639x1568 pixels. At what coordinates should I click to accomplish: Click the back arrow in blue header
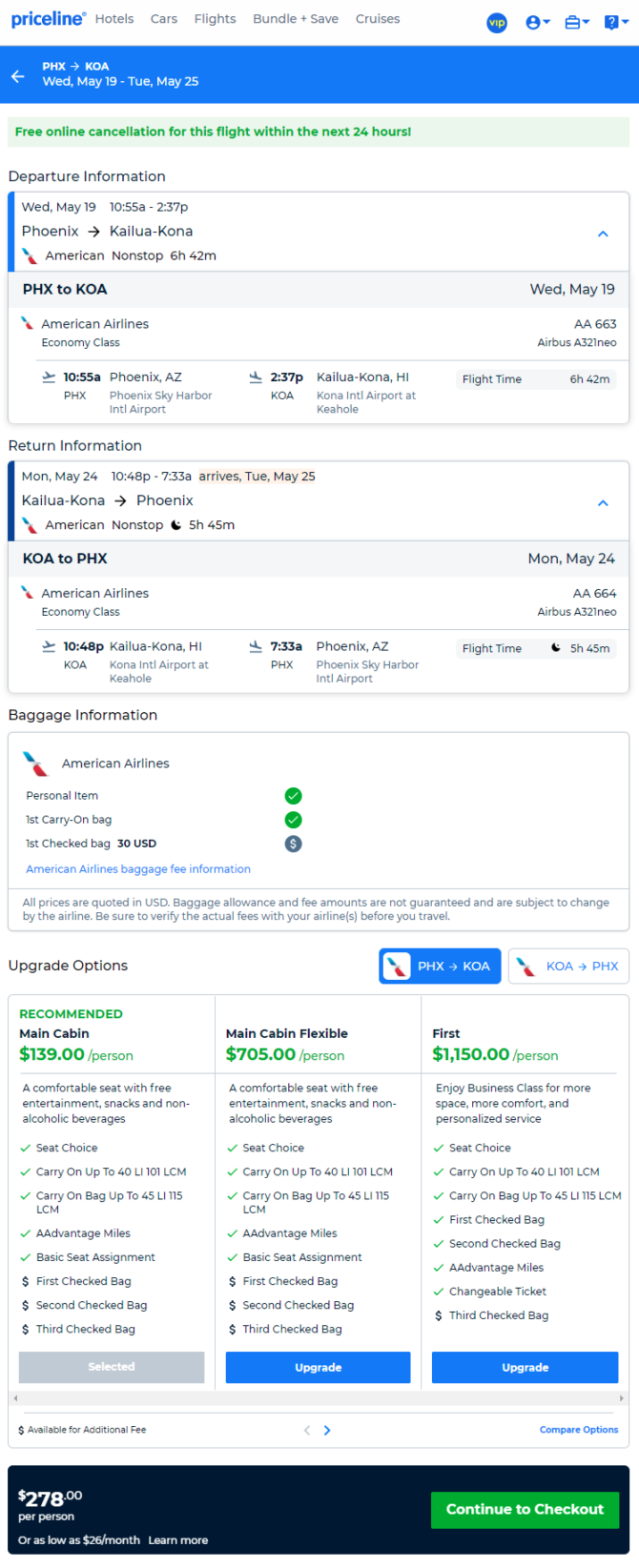click(x=18, y=75)
